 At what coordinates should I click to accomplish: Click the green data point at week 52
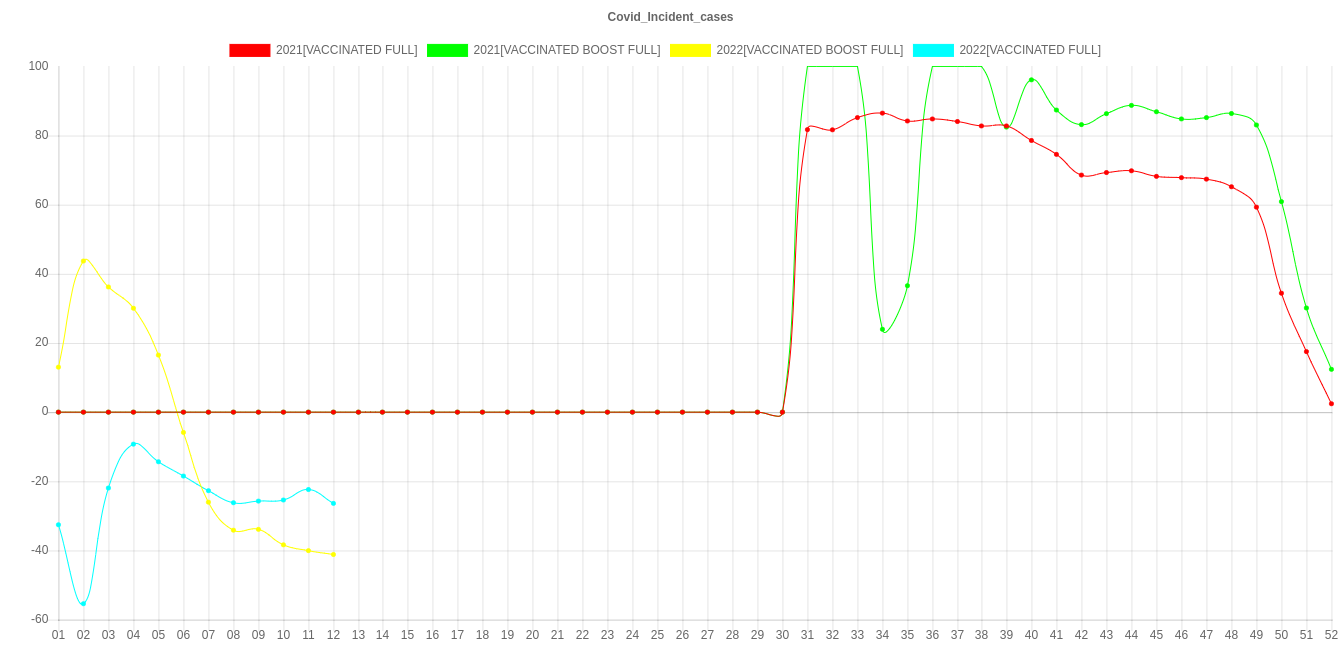point(1331,369)
